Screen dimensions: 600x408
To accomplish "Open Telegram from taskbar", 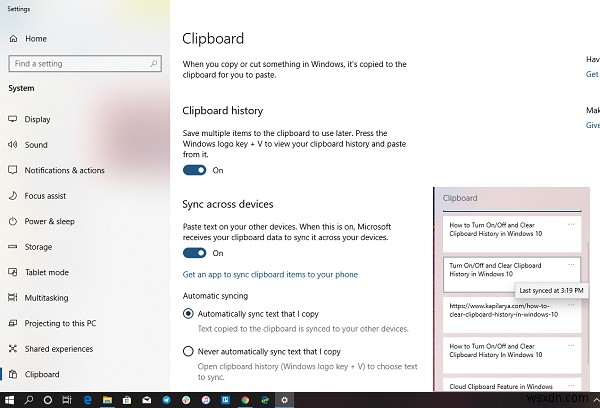I will (x=166, y=400).
